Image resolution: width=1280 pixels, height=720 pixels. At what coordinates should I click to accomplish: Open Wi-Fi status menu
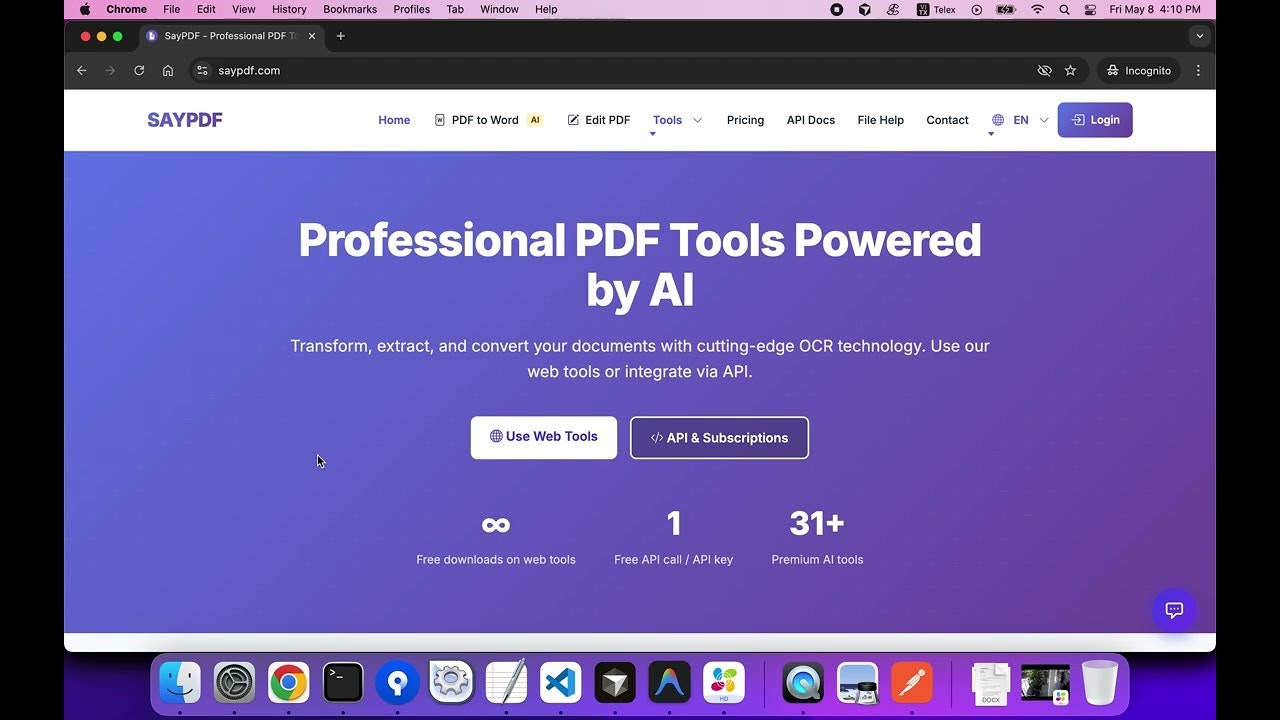[1038, 9]
